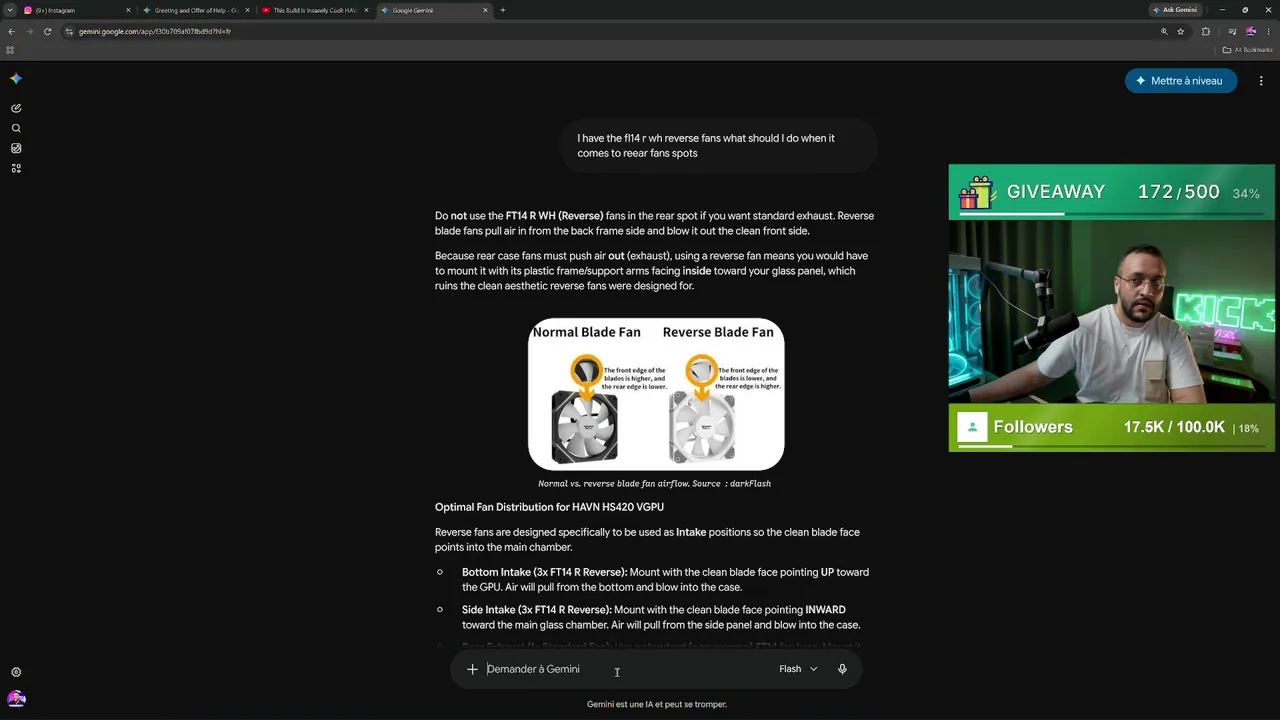Close the YouTube 'This Build' tab
1280x720 pixels.
click(366, 10)
